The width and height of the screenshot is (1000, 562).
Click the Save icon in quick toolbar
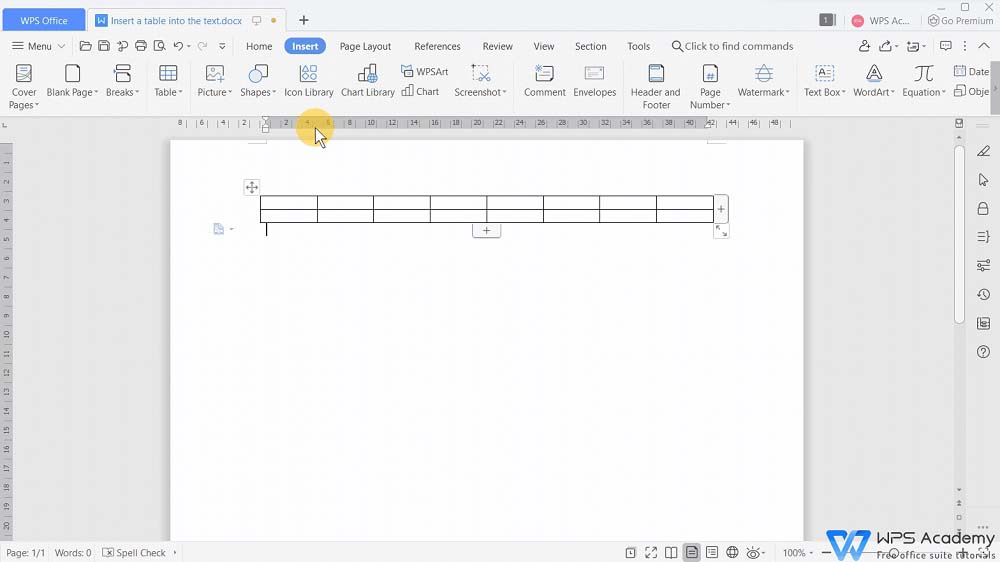104,46
